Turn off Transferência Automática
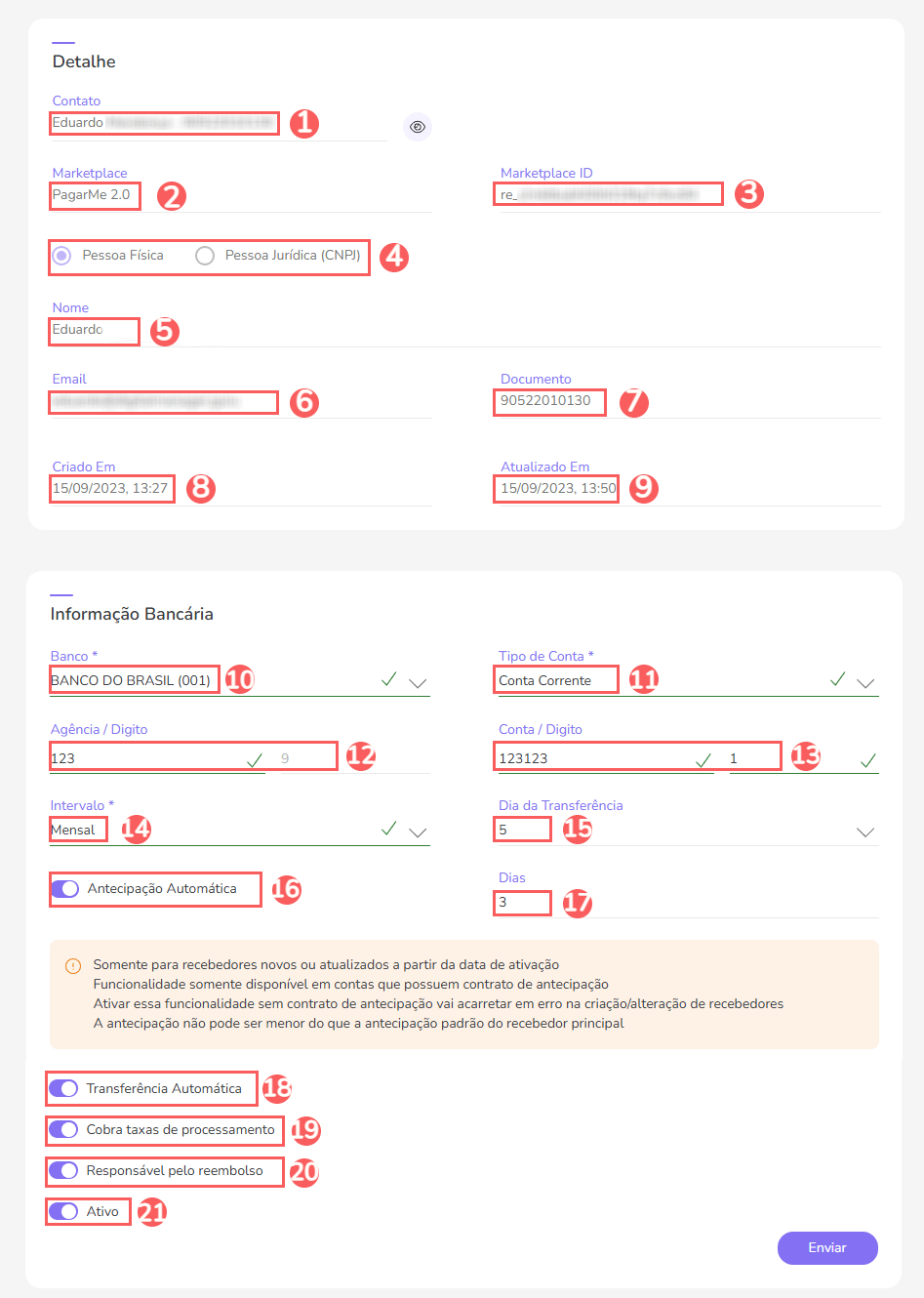Viewport: 924px width, 1298px height. [x=63, y=1087]
